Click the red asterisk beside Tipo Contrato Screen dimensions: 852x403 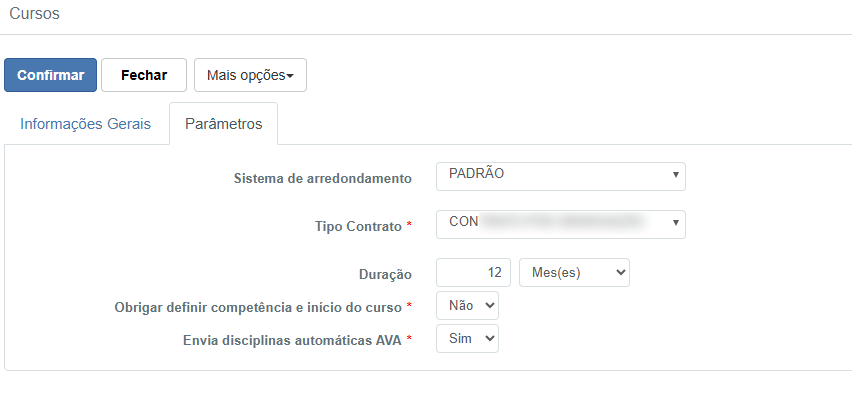tap(409, 227)
